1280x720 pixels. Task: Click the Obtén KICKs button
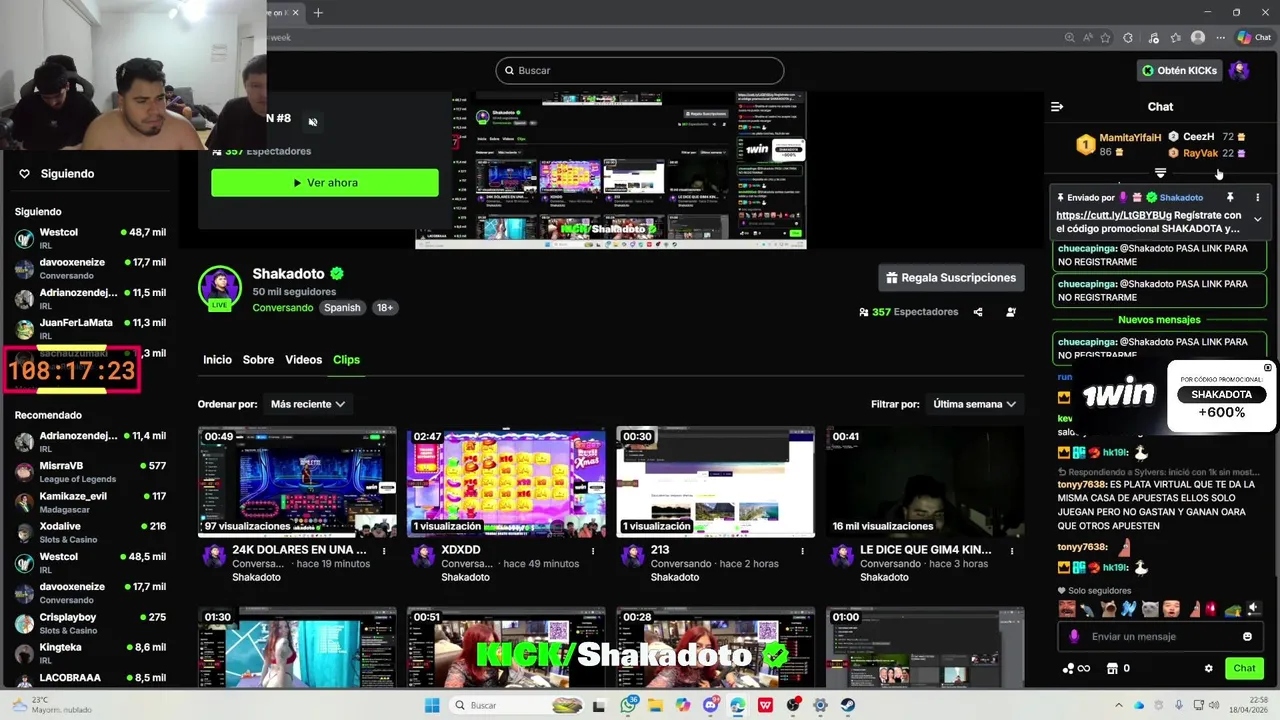click(x=1180, y=71)
